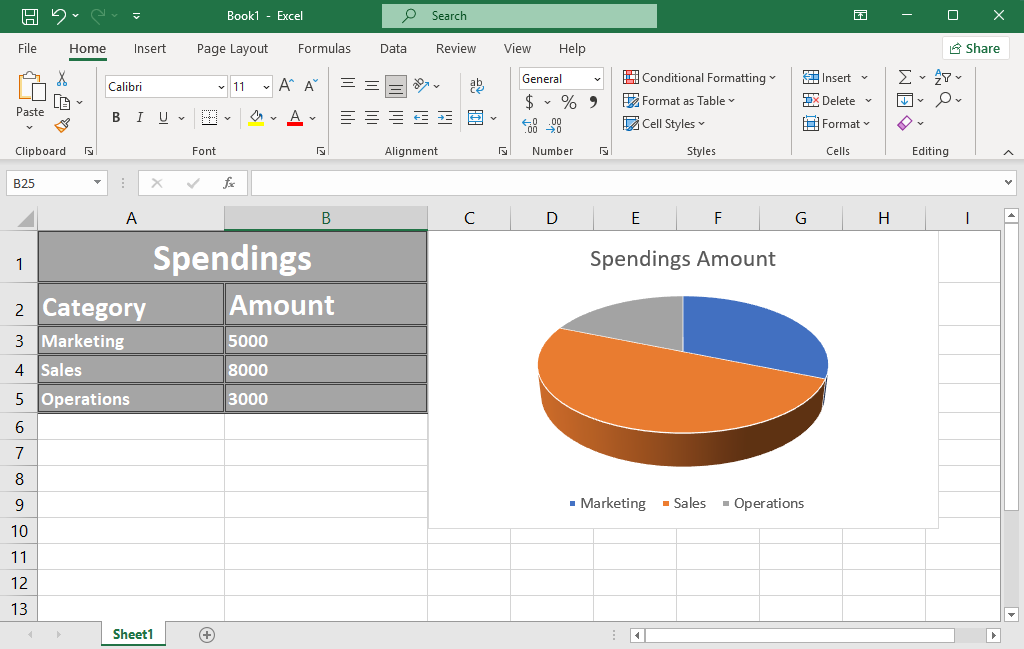The image size is (1024, 649).
Task: Switch to the Page Layout tab
Action: click(x=232, y=48)
